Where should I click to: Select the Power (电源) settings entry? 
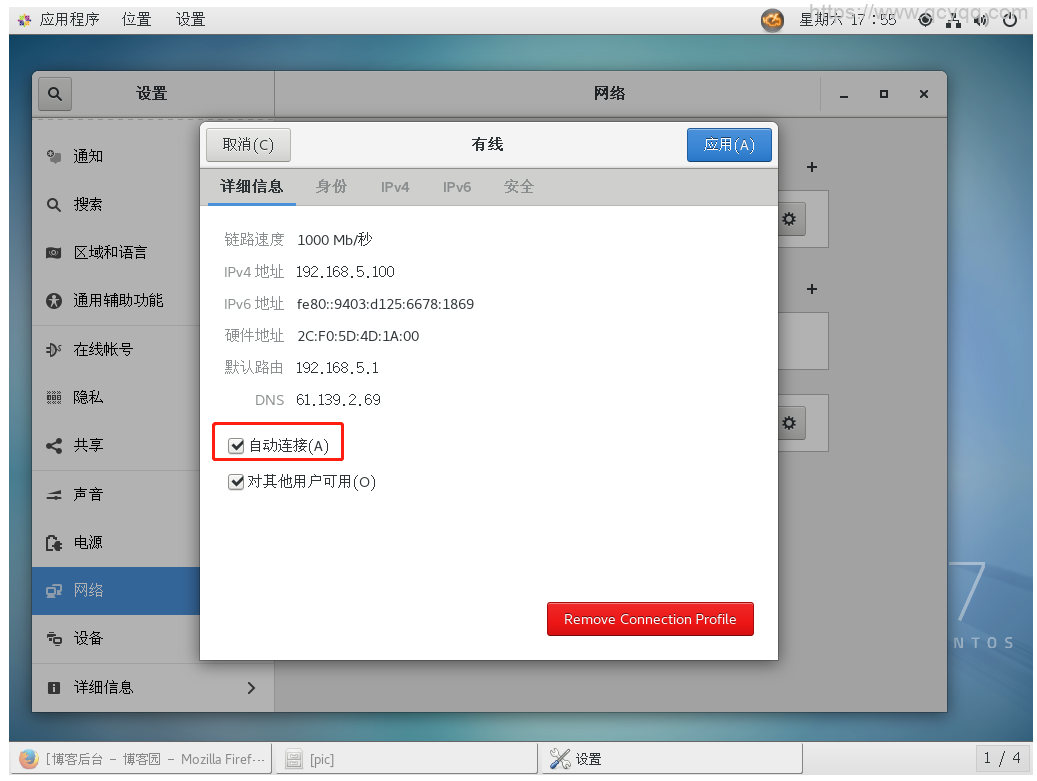pyautogui.click(x=88, y=542)
